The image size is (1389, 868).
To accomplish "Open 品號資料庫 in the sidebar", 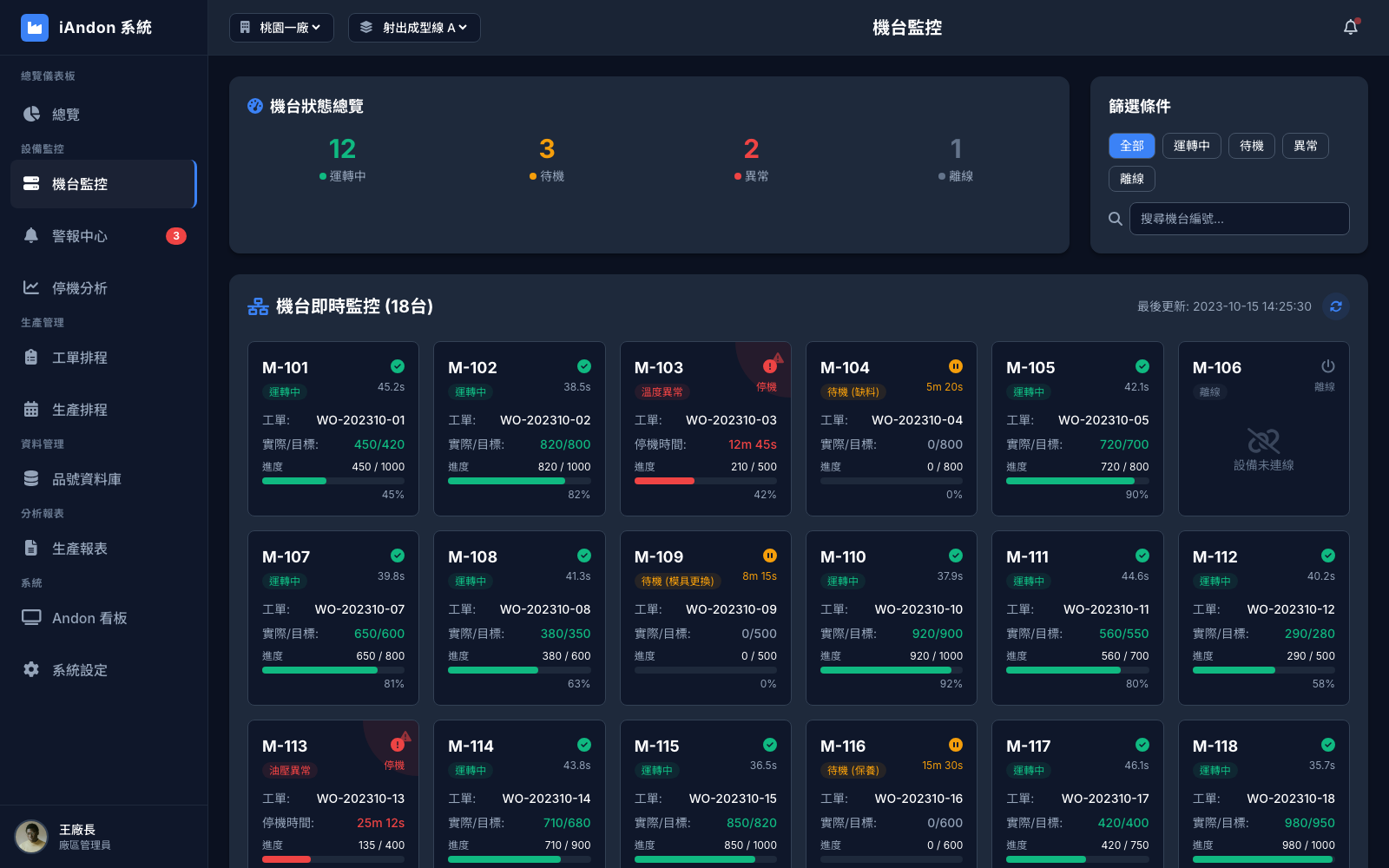I will [104, 478].
